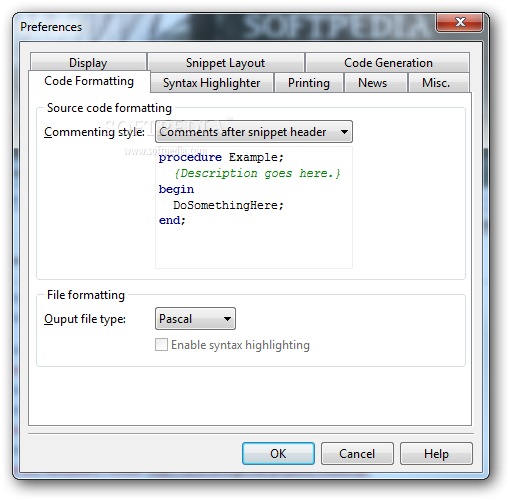Image resolution: width=510 pixels, height=500 pixels.
Task: Switch to the Printing tab
Action: pos(309,83)
